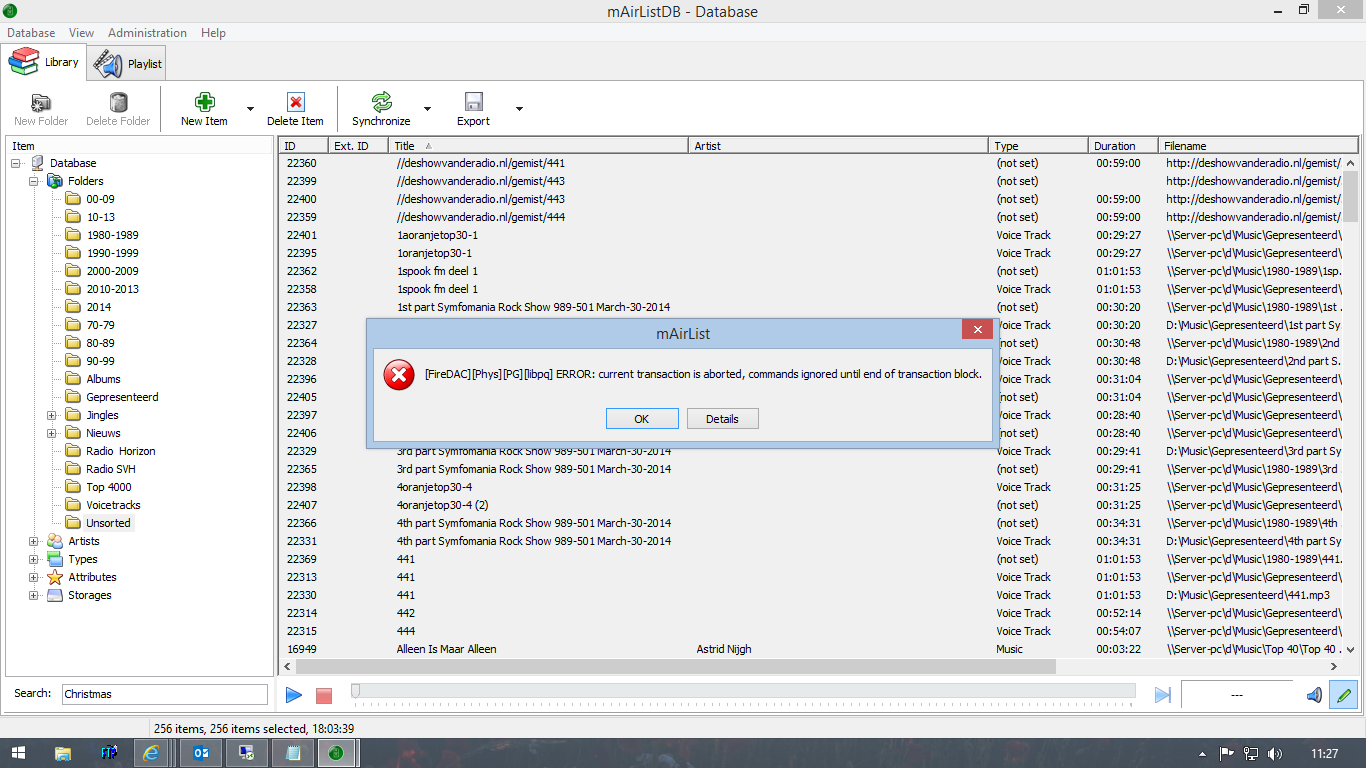
Task: Open the Database menu
Action: [31, 33]
